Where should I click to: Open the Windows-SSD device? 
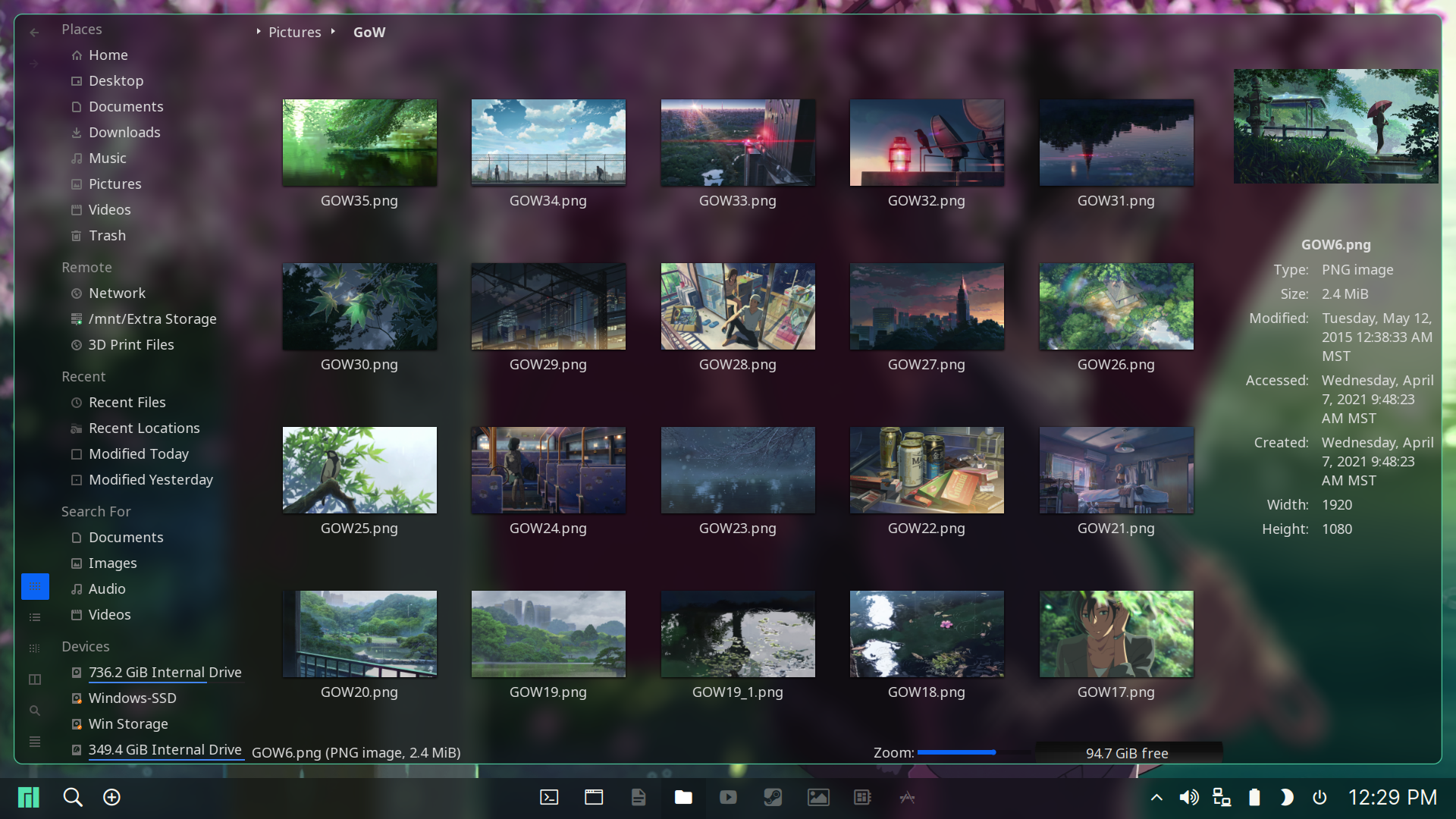pyautogui.click(x=132, y=698)
